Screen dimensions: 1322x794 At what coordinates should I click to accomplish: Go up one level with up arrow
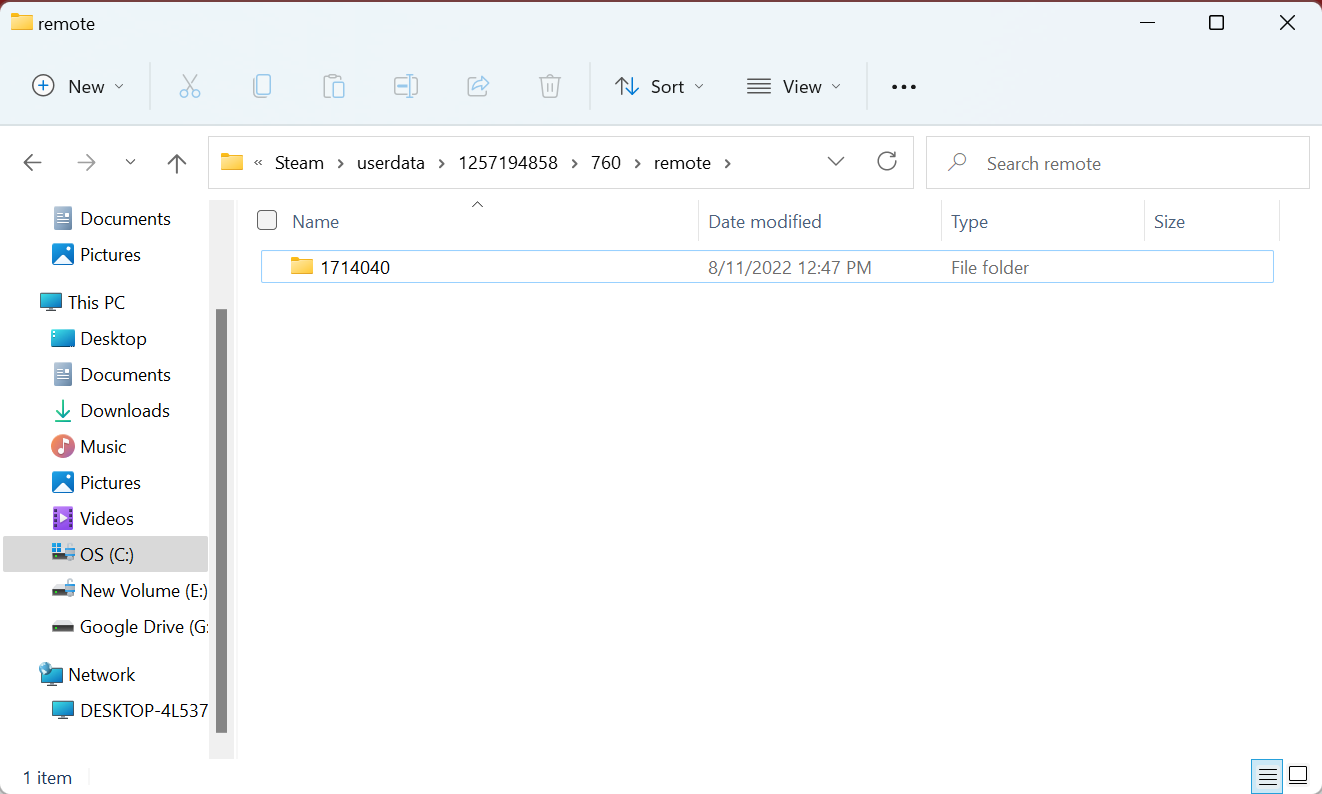(x=177, y=163)
